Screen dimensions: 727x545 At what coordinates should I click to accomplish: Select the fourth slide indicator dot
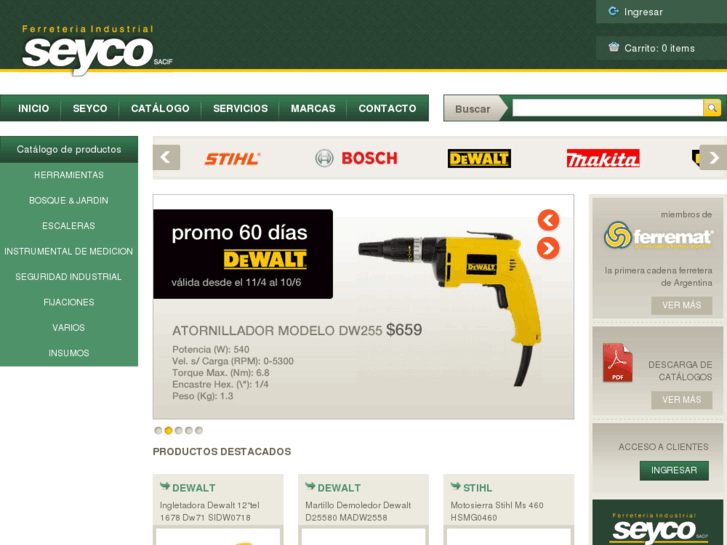pos(189,430)
